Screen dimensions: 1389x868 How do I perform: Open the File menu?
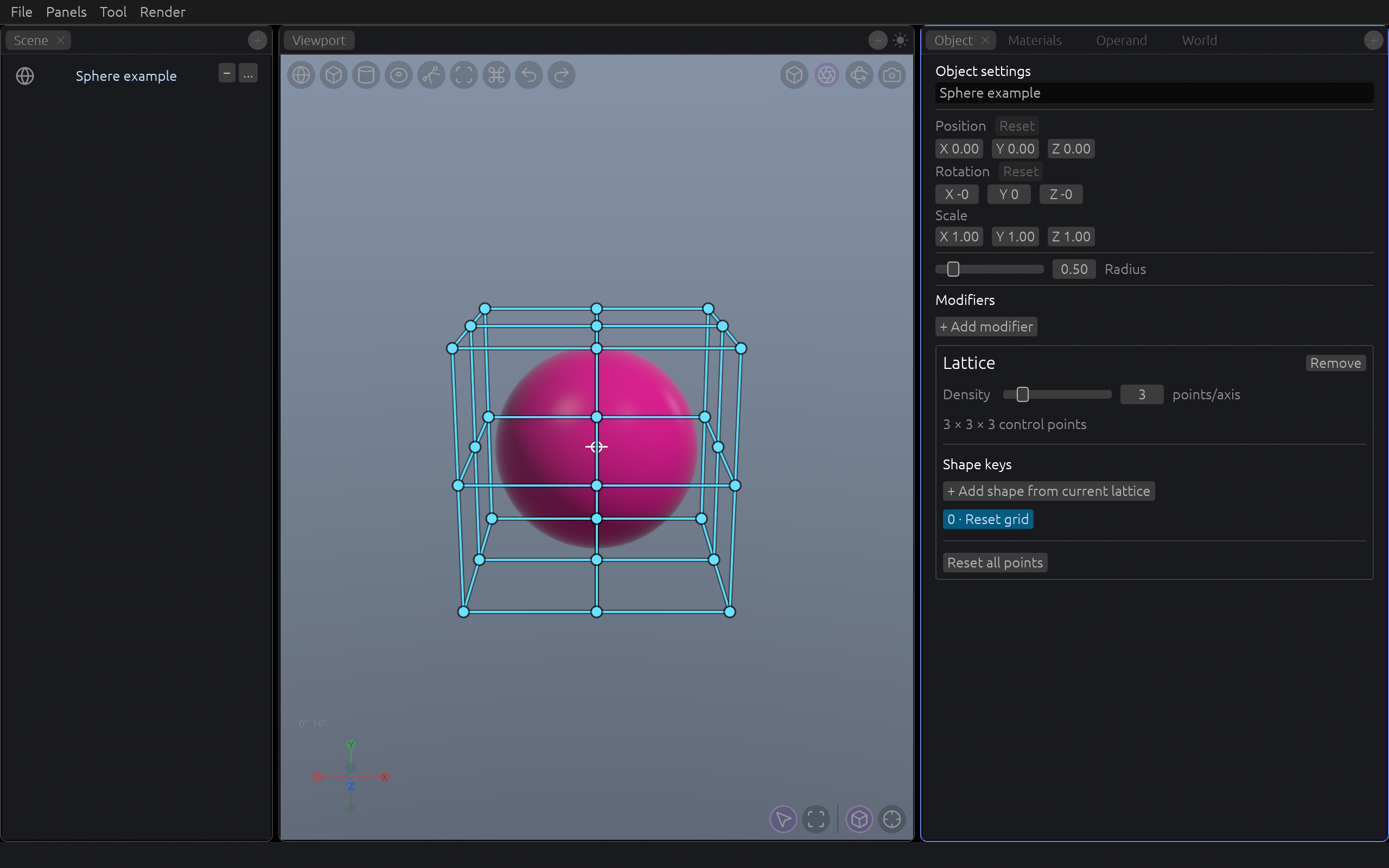tap(22, 12)
